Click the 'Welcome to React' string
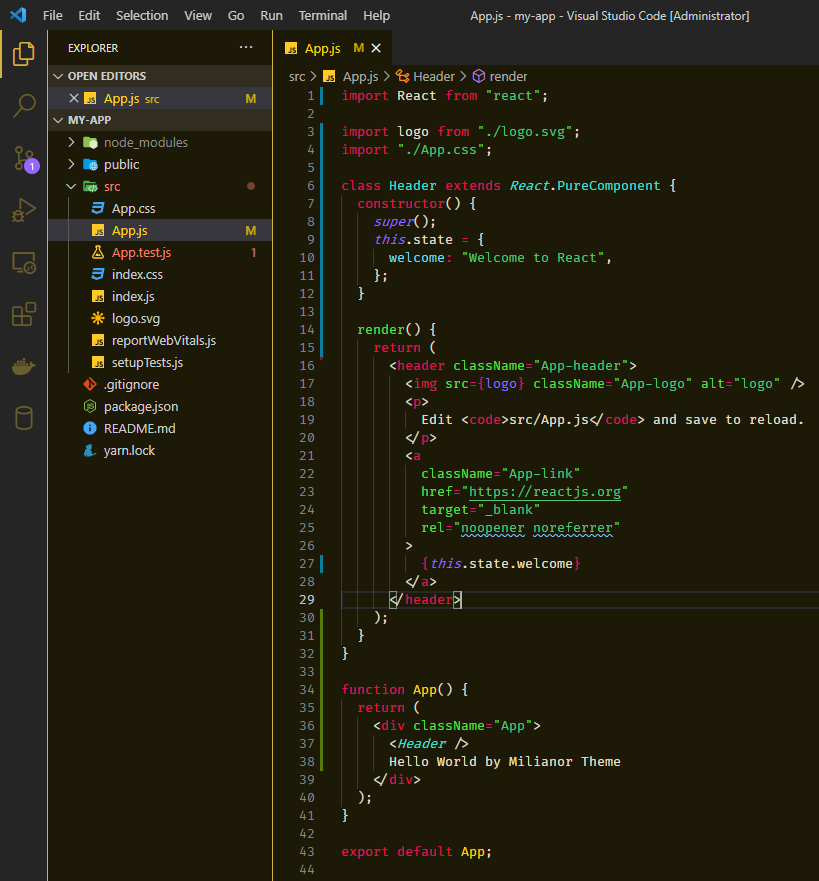 point(533,258)
